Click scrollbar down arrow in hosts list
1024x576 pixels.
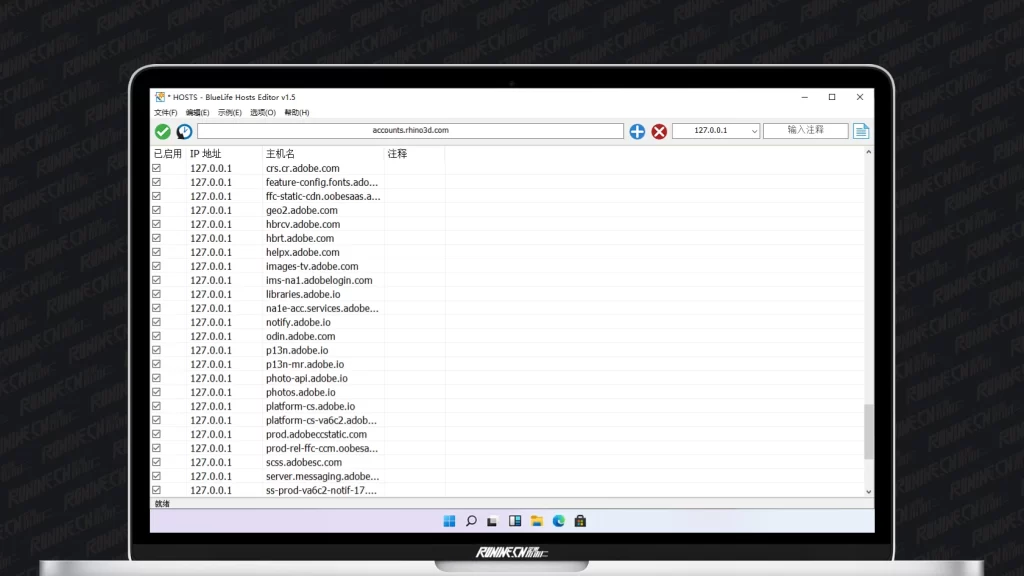click(867, 491)
